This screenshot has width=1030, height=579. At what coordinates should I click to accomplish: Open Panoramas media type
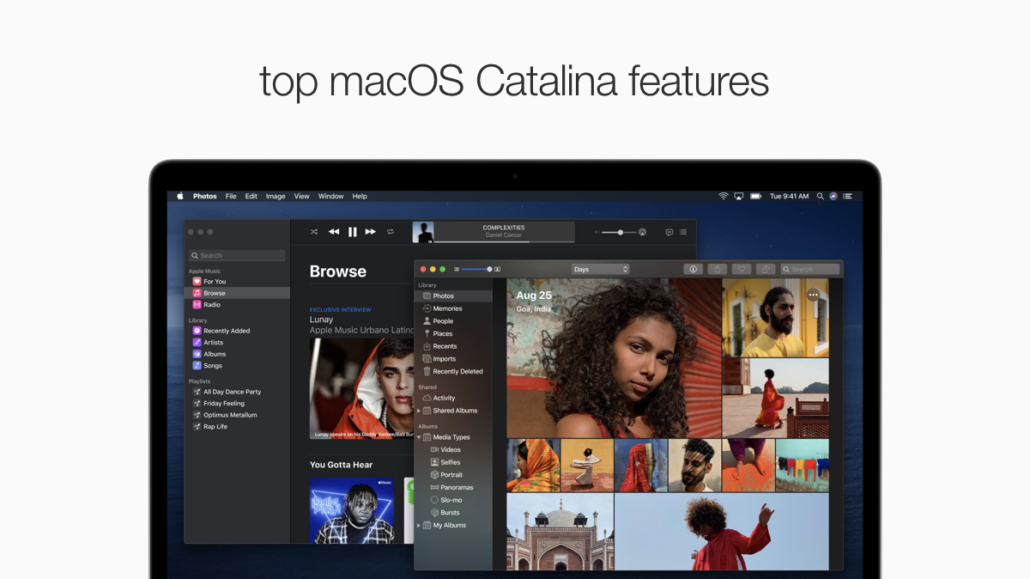pos(454,488)
